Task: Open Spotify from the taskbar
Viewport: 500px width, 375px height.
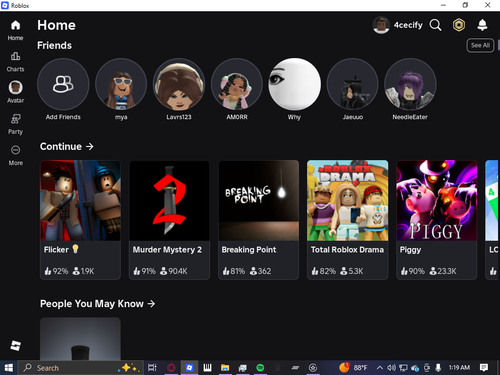Action: pos(260,368)
